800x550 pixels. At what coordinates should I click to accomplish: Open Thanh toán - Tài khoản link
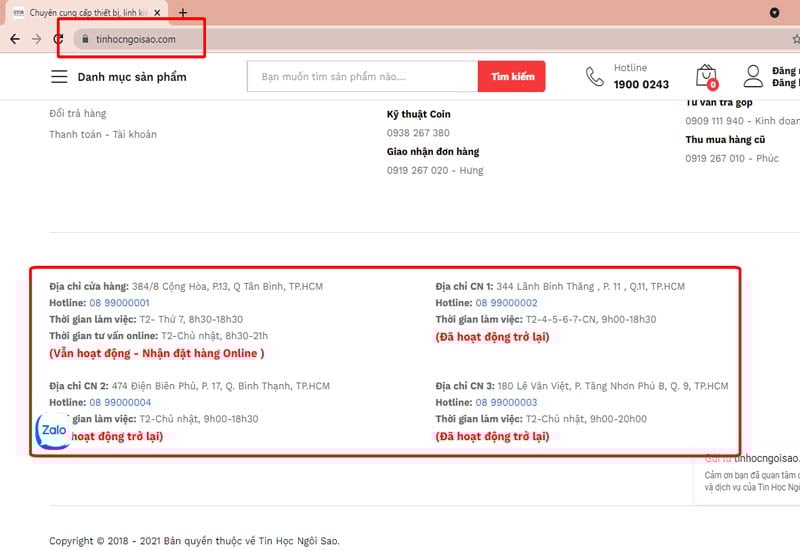(103, 134)
